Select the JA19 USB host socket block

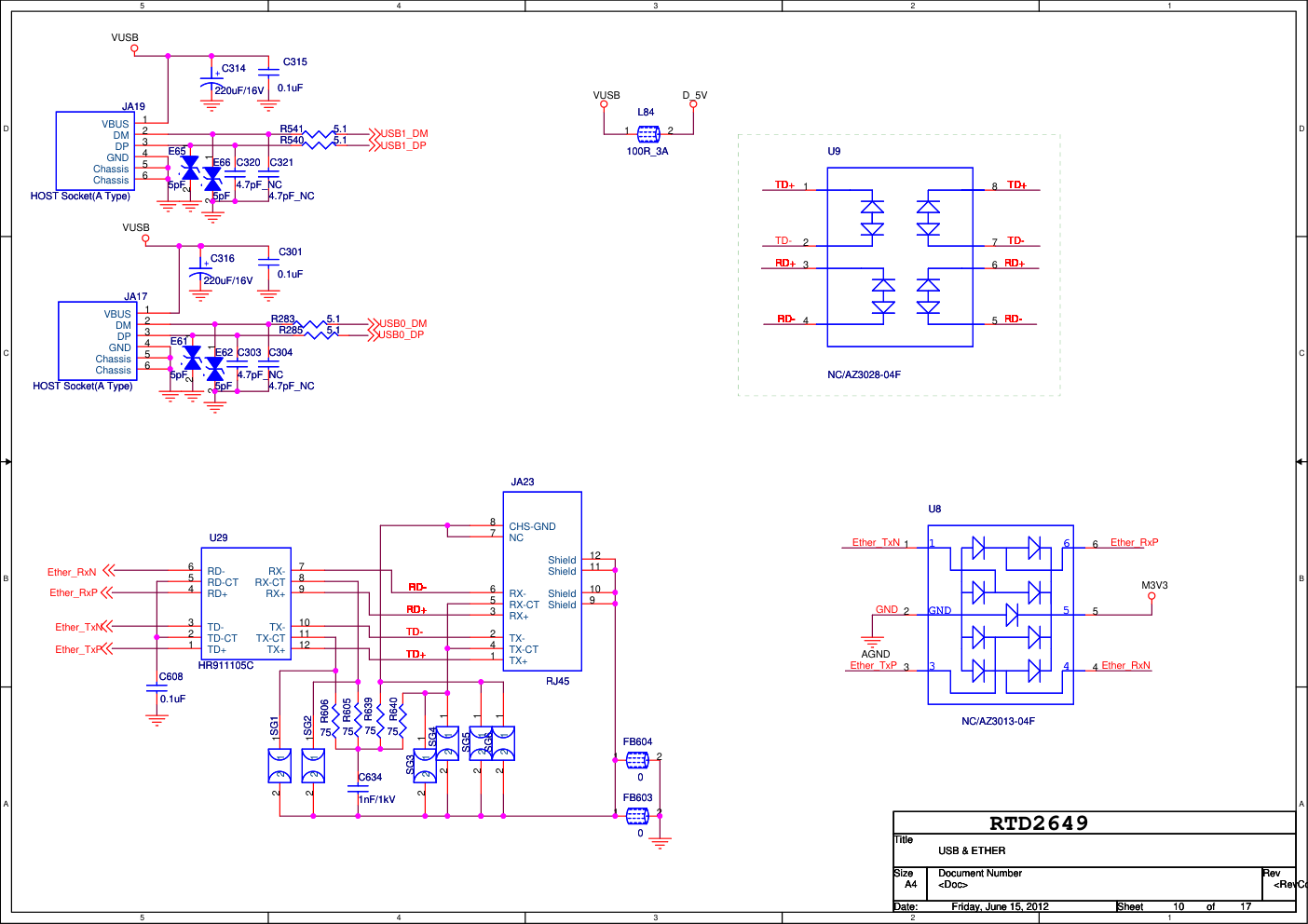pyautogui.click(x=95, y=151)
